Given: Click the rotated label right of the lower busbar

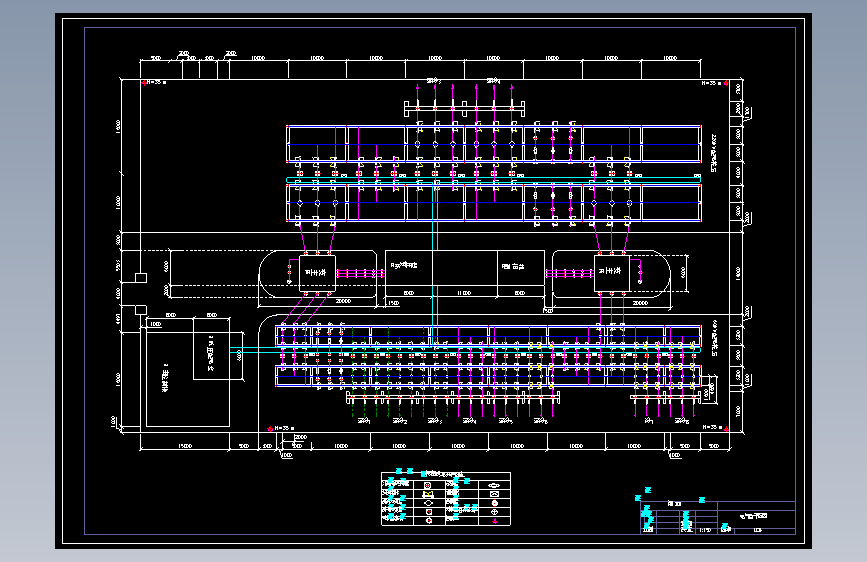Looking at the screenshot, I should [x=715, y=337].
